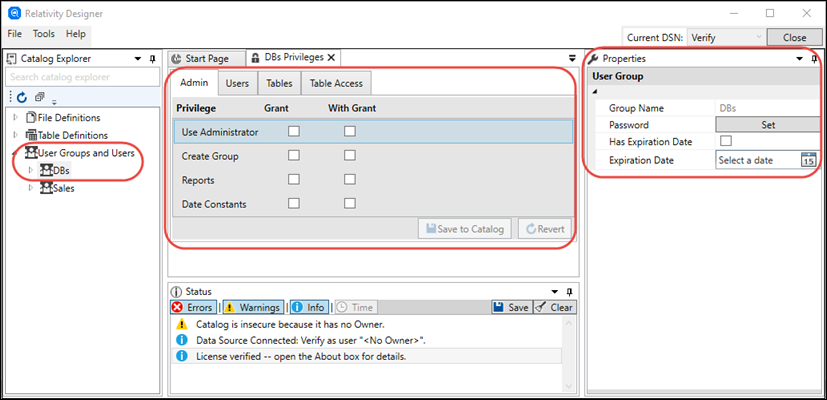The height and width of the screenshot is (400, 827).
Task: Click the Save button in Status panel
Action: [511, 307]
